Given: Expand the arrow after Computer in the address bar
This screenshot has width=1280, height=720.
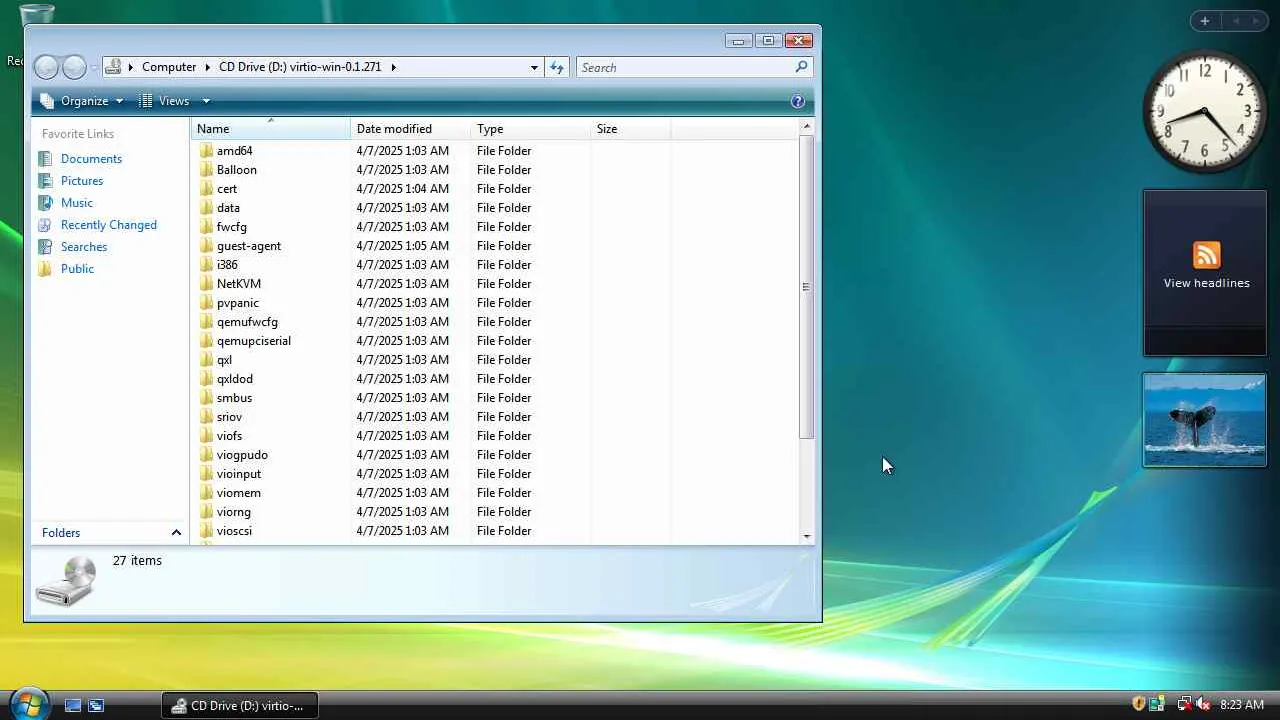Looking at the screenshot, I should tap(208, 67).
